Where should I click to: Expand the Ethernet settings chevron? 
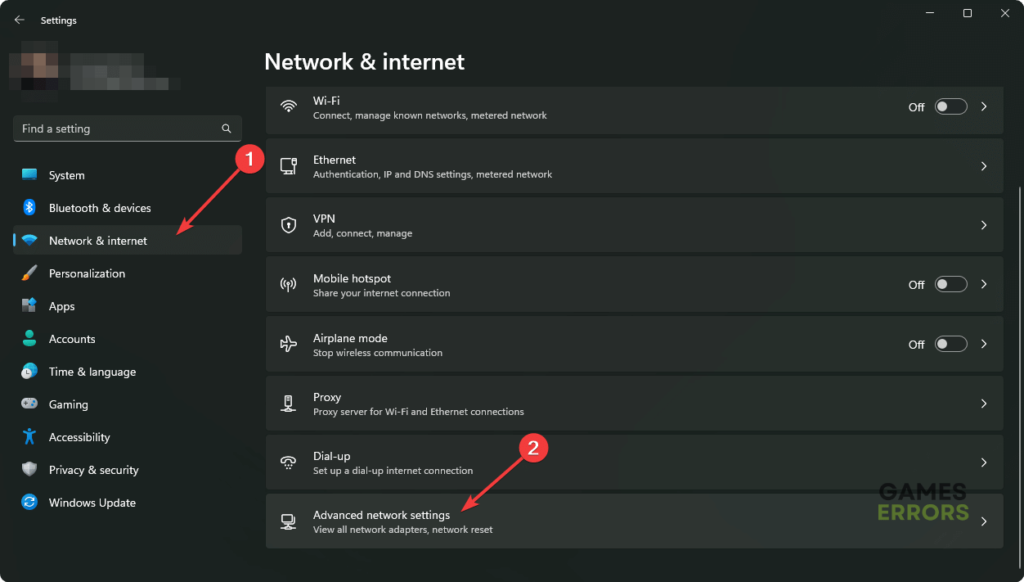pyautogui.click(x=982, y=165)
